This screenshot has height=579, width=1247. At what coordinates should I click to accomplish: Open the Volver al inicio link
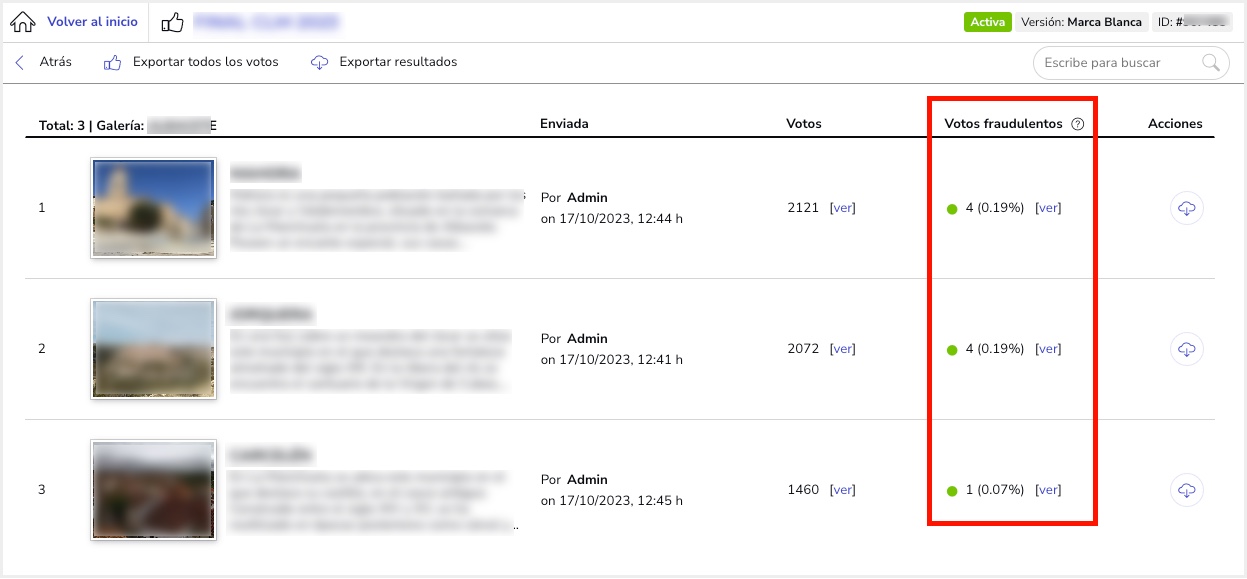click(92, 22)
